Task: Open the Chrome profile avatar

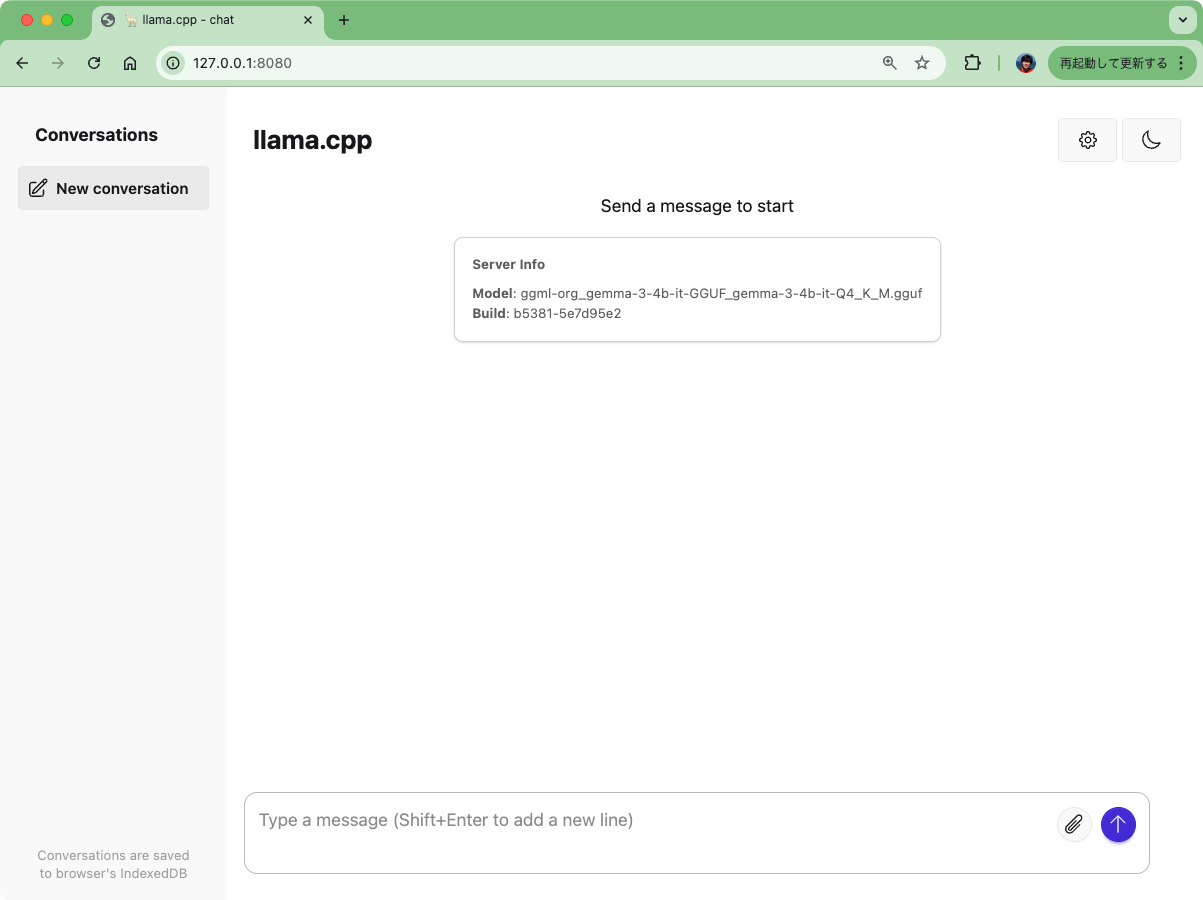Action: click(1026, 63)
